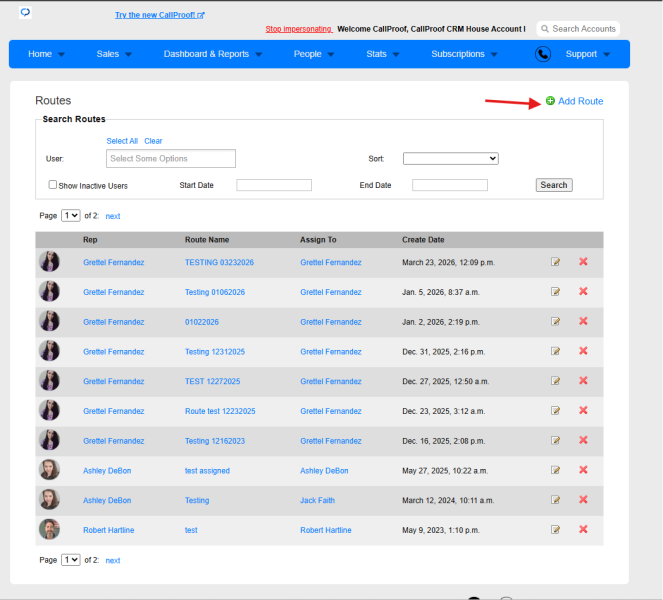Screen dimensions: 663x600
Task: Go to next page via top link
Action: [113, 216]
